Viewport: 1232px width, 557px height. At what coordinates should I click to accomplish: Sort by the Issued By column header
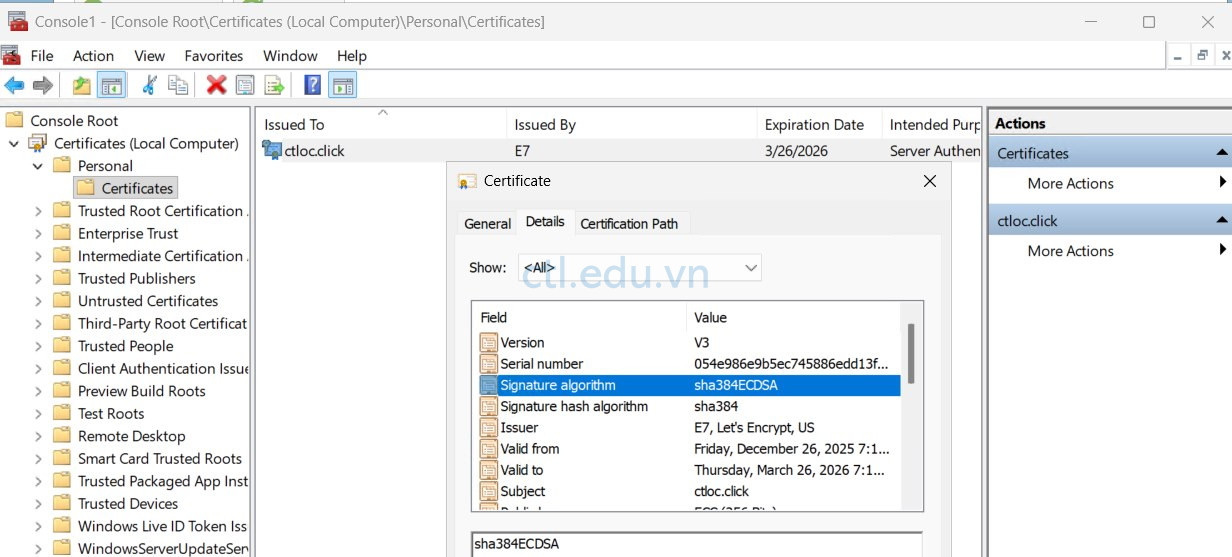[631, 125]
